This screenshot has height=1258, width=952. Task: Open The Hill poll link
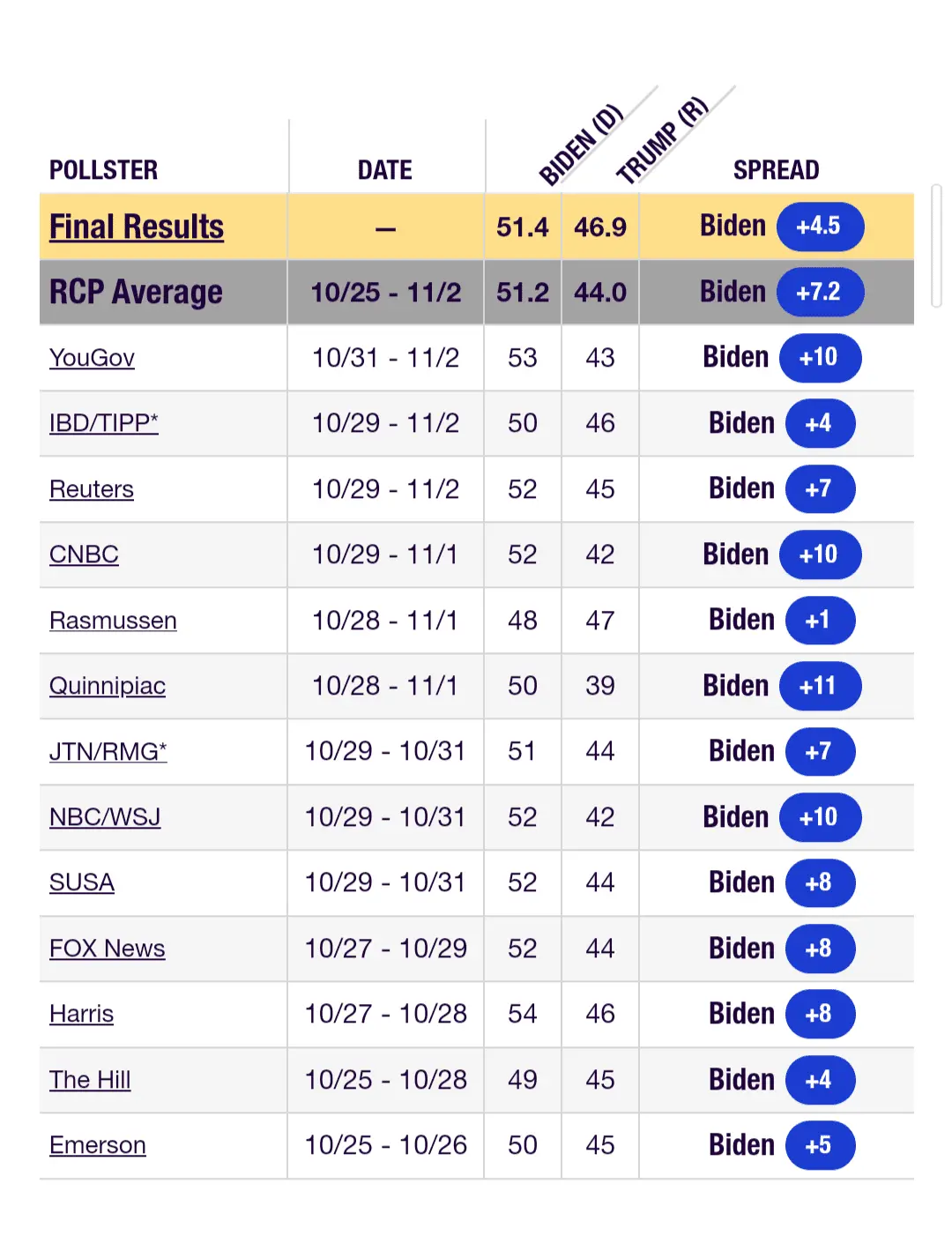point(90,1080)
